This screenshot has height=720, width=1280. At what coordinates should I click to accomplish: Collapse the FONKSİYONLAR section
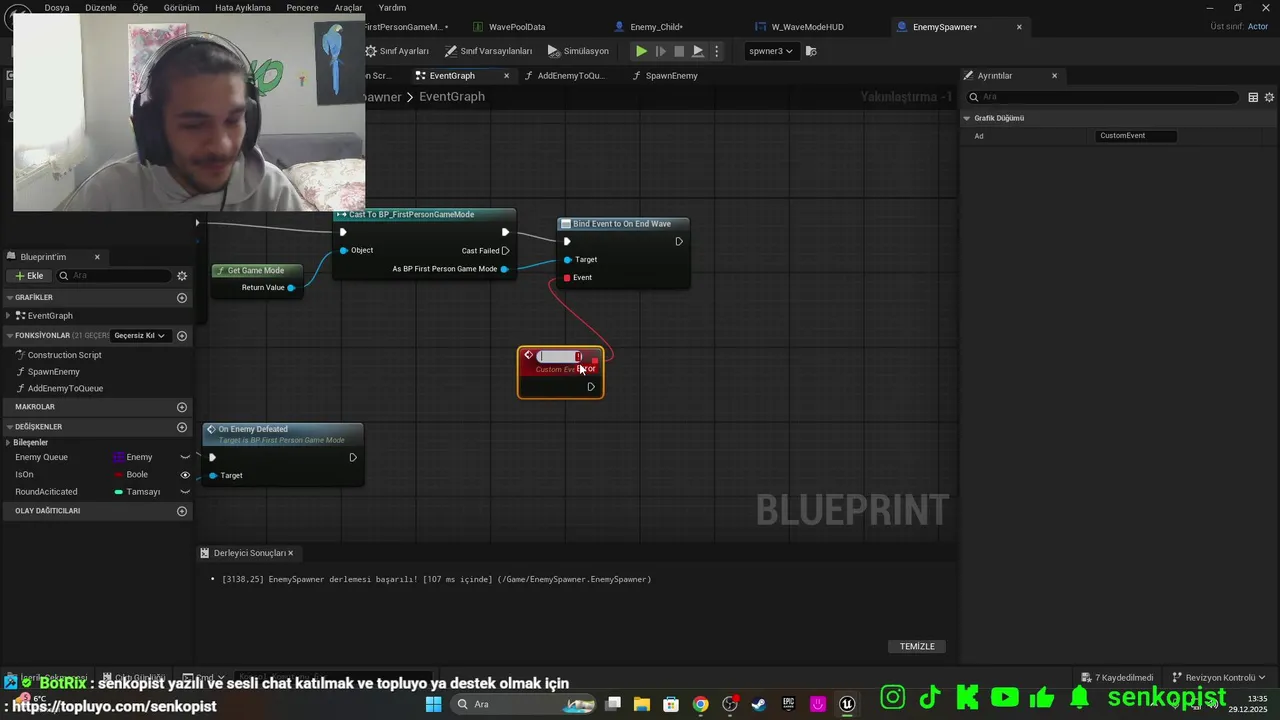tap(9, 336)
